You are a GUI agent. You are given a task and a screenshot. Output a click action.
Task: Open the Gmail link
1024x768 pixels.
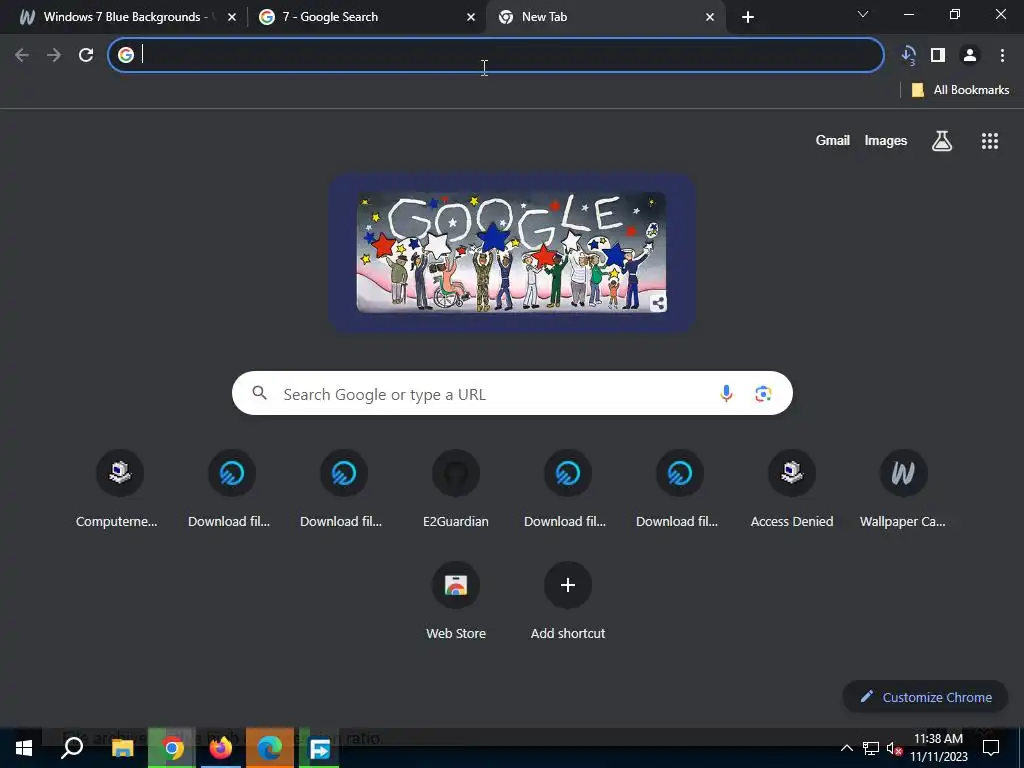point(833,140)
